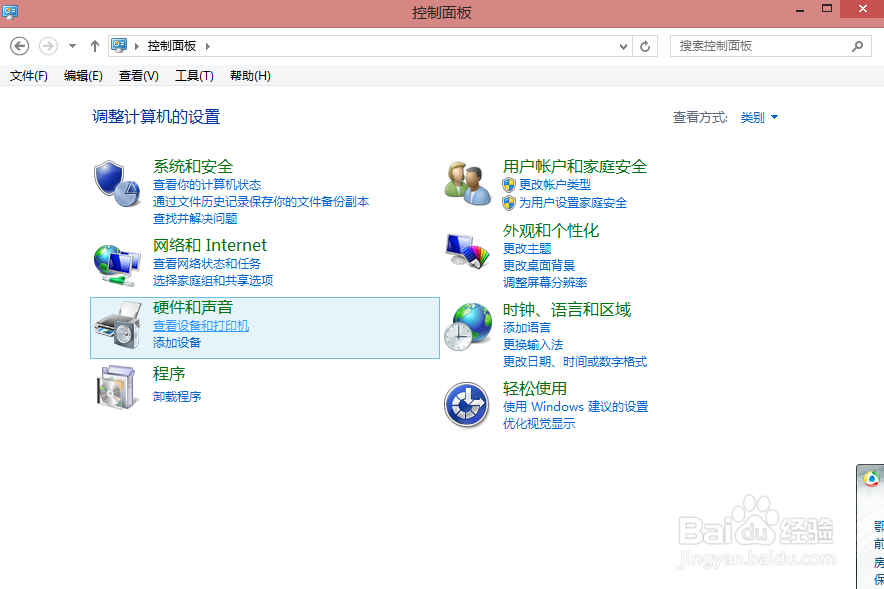Open the 硬件和声音 heading link
Screen dimensions: 884x589
pos(193,307)
